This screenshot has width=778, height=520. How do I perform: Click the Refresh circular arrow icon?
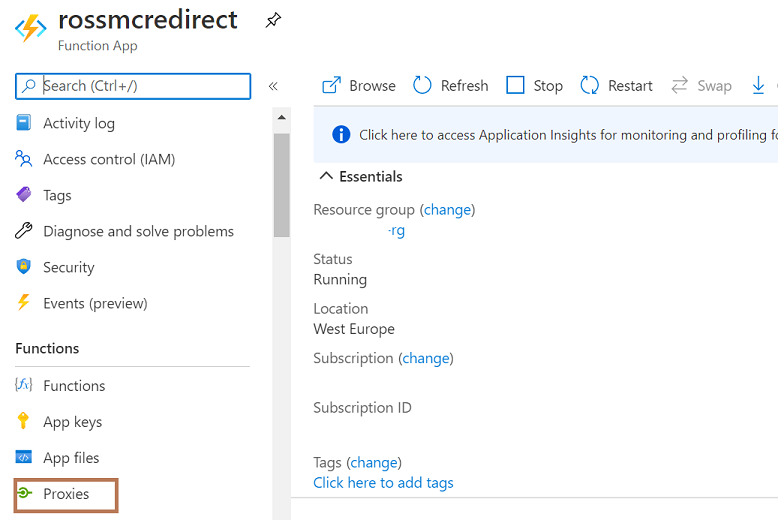[422, 85]
